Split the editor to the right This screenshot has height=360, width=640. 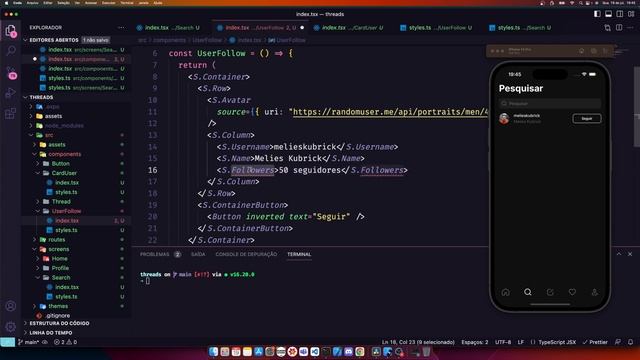tap(619, 28)
